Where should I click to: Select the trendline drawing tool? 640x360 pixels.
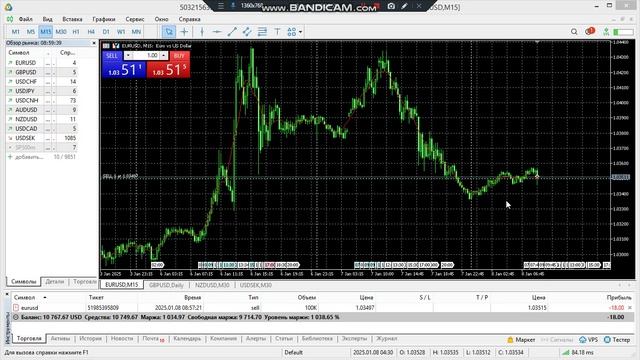click(232, 32)
